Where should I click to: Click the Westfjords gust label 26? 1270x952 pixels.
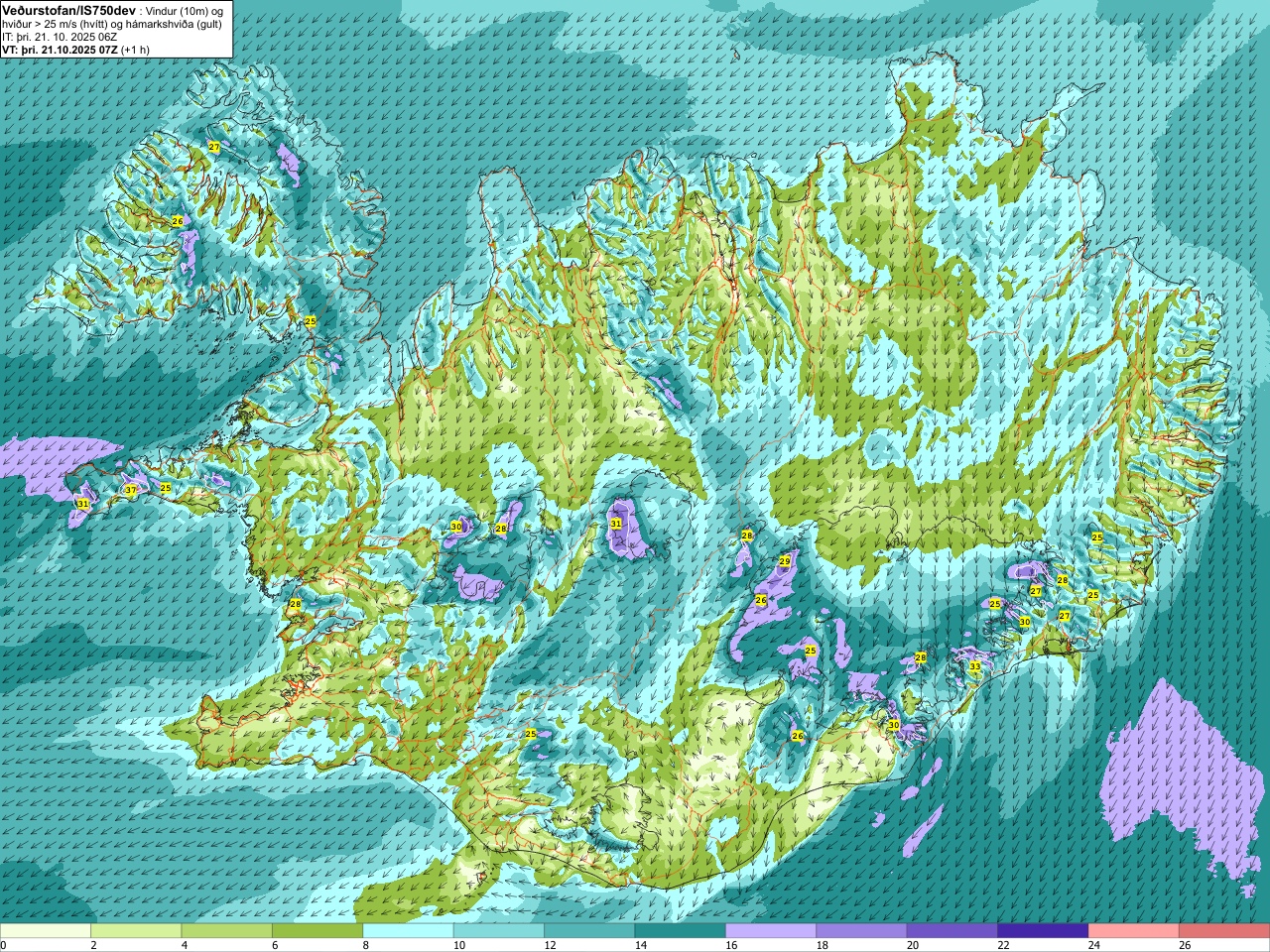[x=178, y=220]
